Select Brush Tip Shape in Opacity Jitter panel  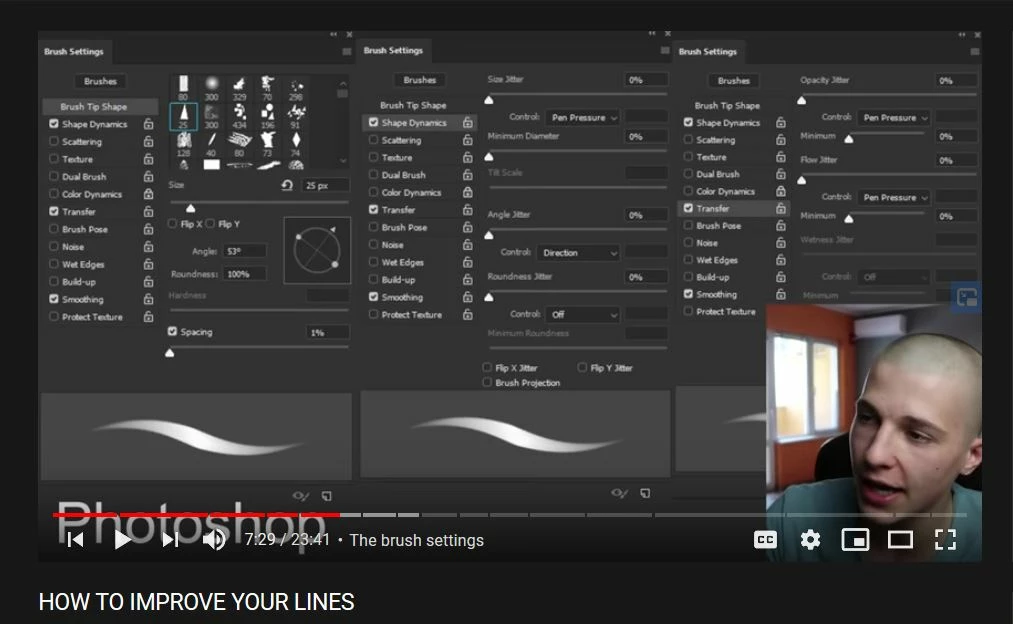[727, 105]
